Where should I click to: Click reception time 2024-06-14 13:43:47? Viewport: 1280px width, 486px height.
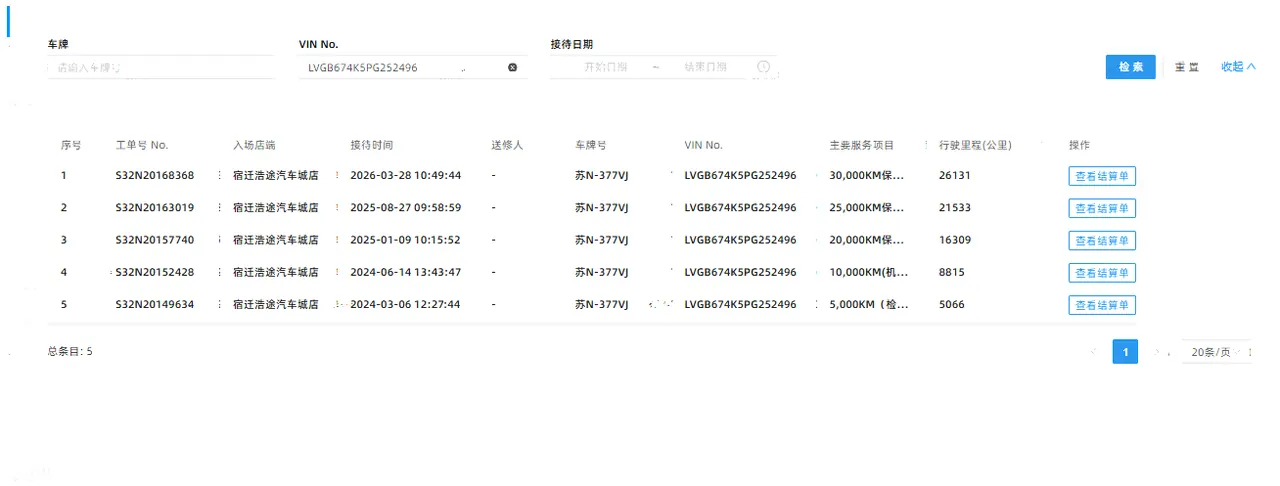point(405,272)
